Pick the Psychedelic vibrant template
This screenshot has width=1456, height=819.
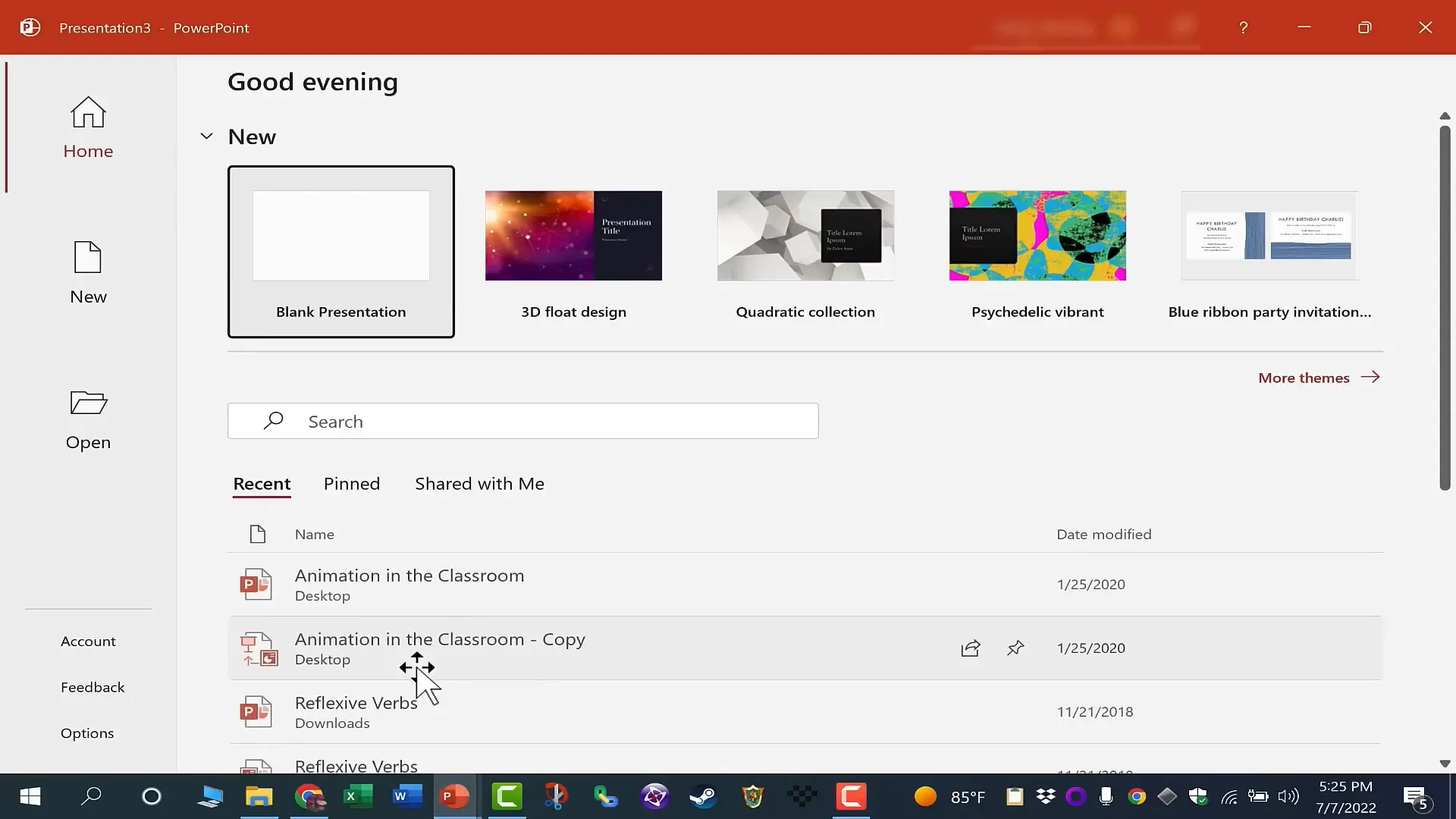[x=1037, y=252]
